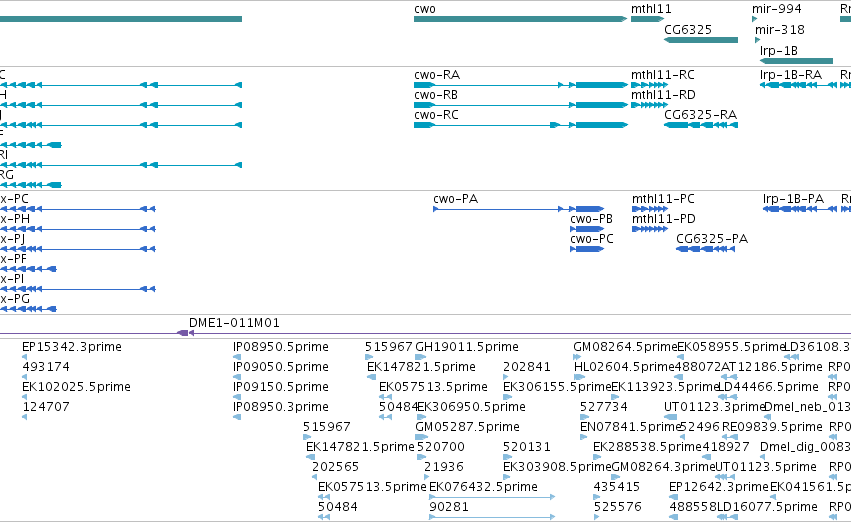This screenshot has width=851, height=522.
Task: Select the cwo-PA coding sequence
Action: click(518, 209)
